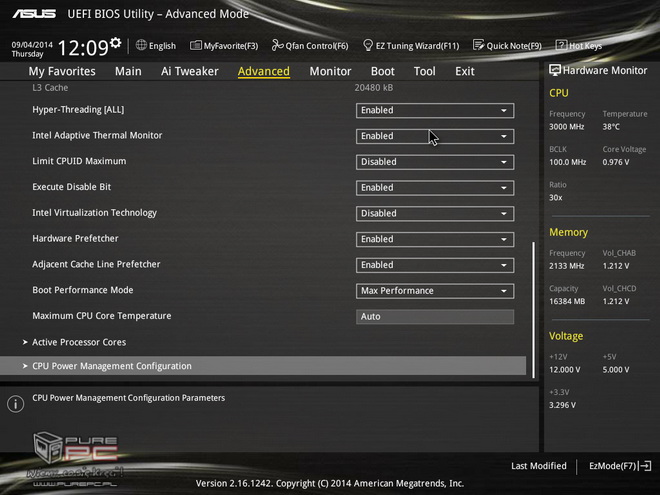This screenshot has height=495, width=660.
Task: Switch to EzMode(F7)
Action: (620, 466)
